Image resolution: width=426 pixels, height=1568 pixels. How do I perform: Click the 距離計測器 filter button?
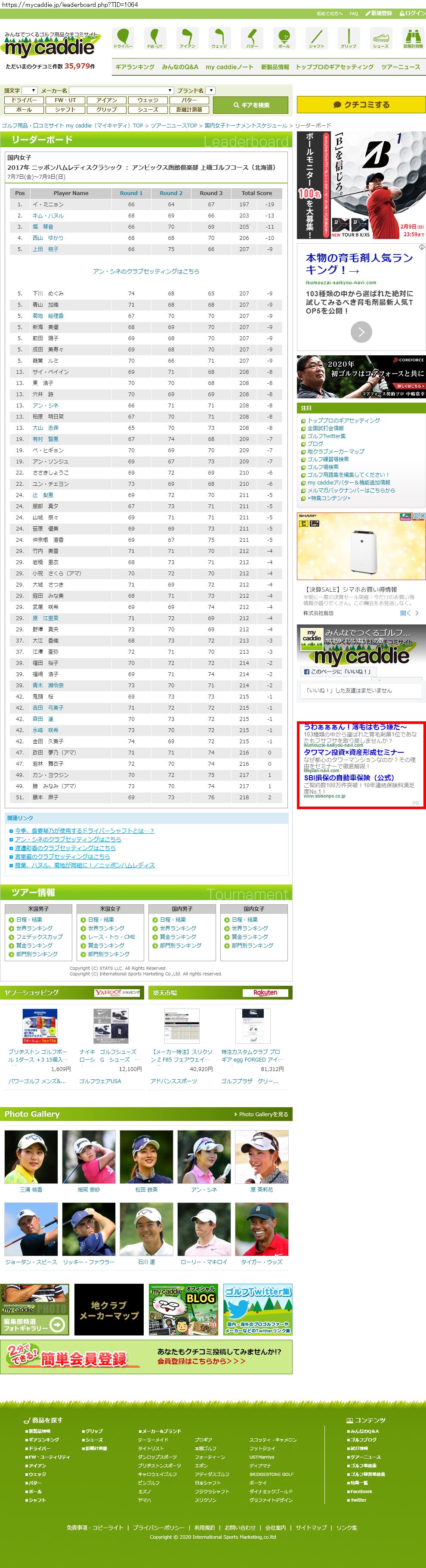pos(189,109)
